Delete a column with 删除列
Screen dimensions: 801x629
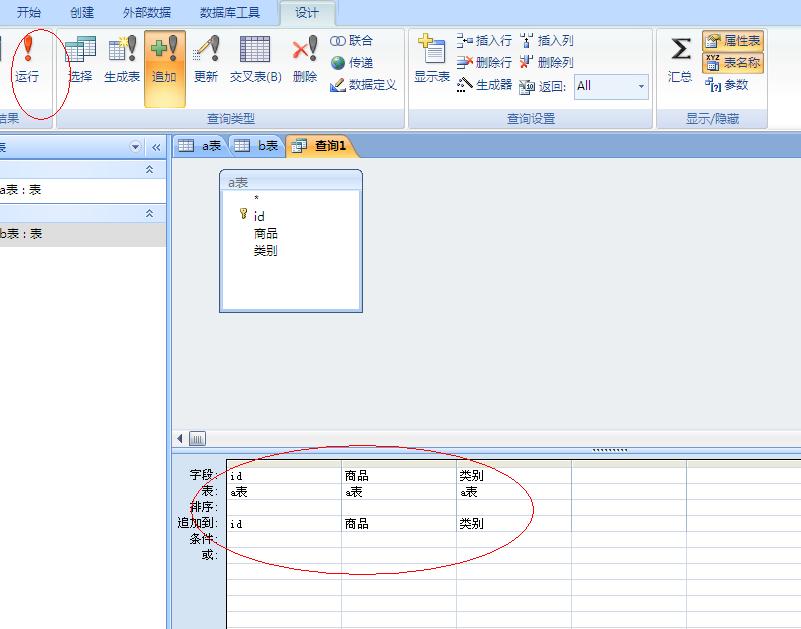547,62
